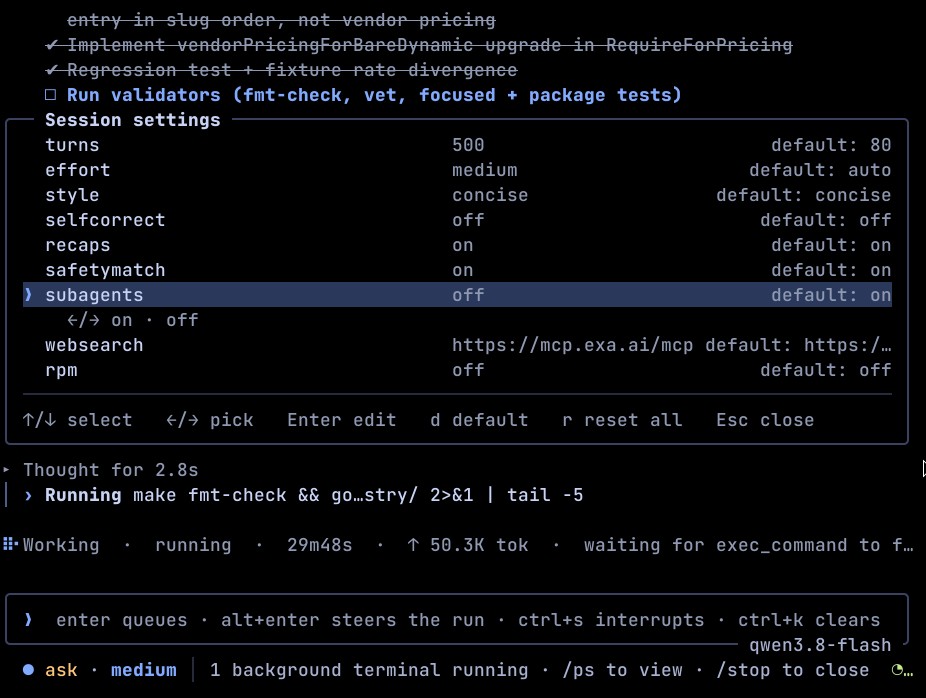Click the prompt chevron in input box
This screenshot has height=698, width=926.
[x=28, y=619]
